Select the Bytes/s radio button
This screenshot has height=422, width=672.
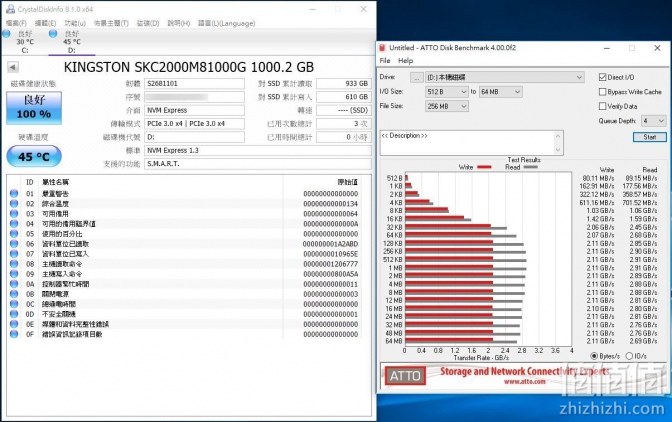tap(594, 356)
